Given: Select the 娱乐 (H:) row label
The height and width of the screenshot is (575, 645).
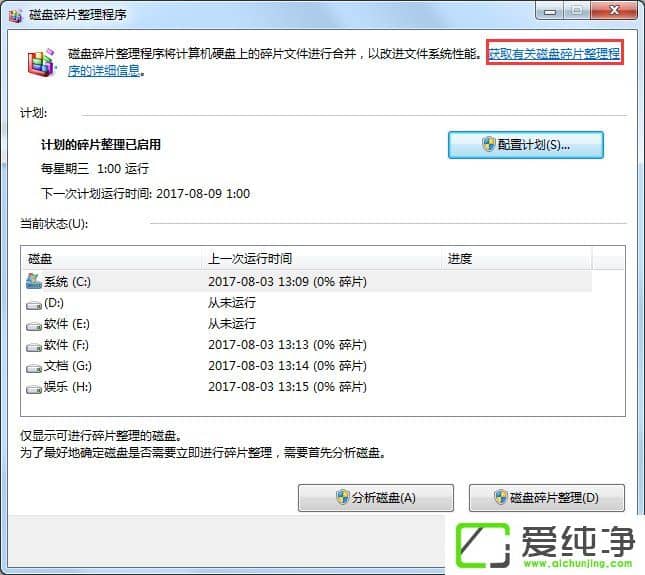Looking at the screenshot, I should 67,387.
